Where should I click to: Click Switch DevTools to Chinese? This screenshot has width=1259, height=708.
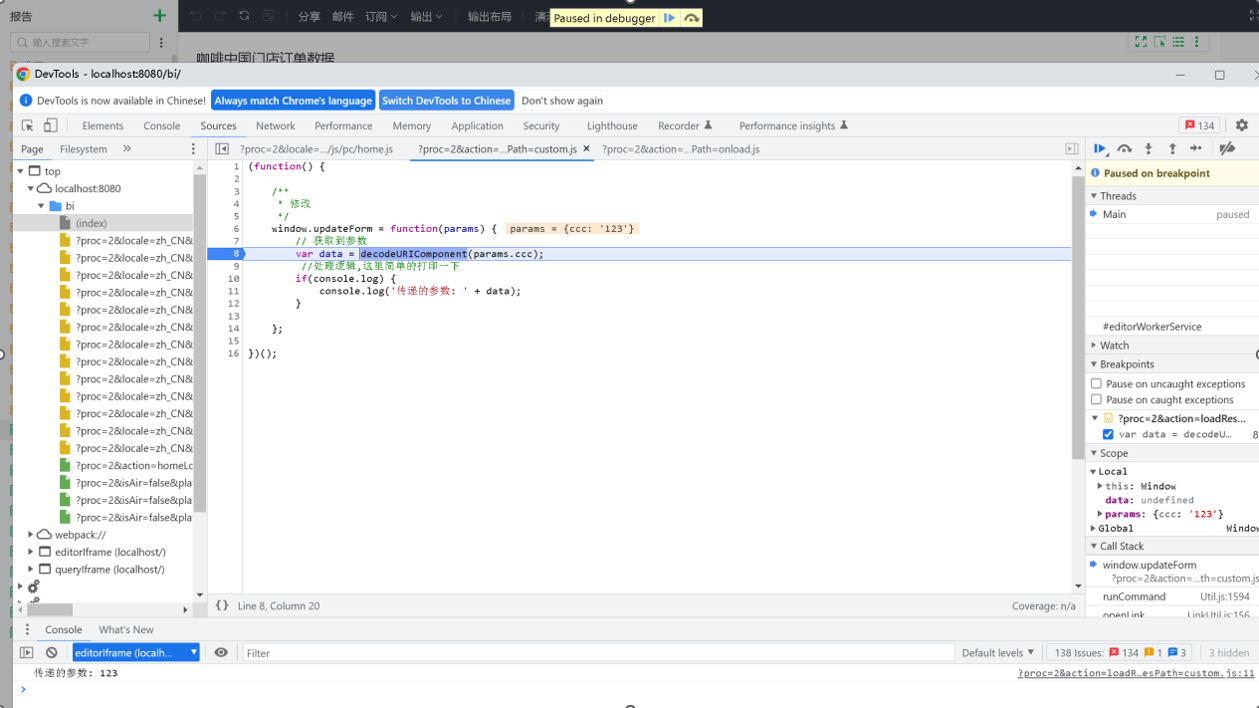pyautogui.click(x=444, y=100)
